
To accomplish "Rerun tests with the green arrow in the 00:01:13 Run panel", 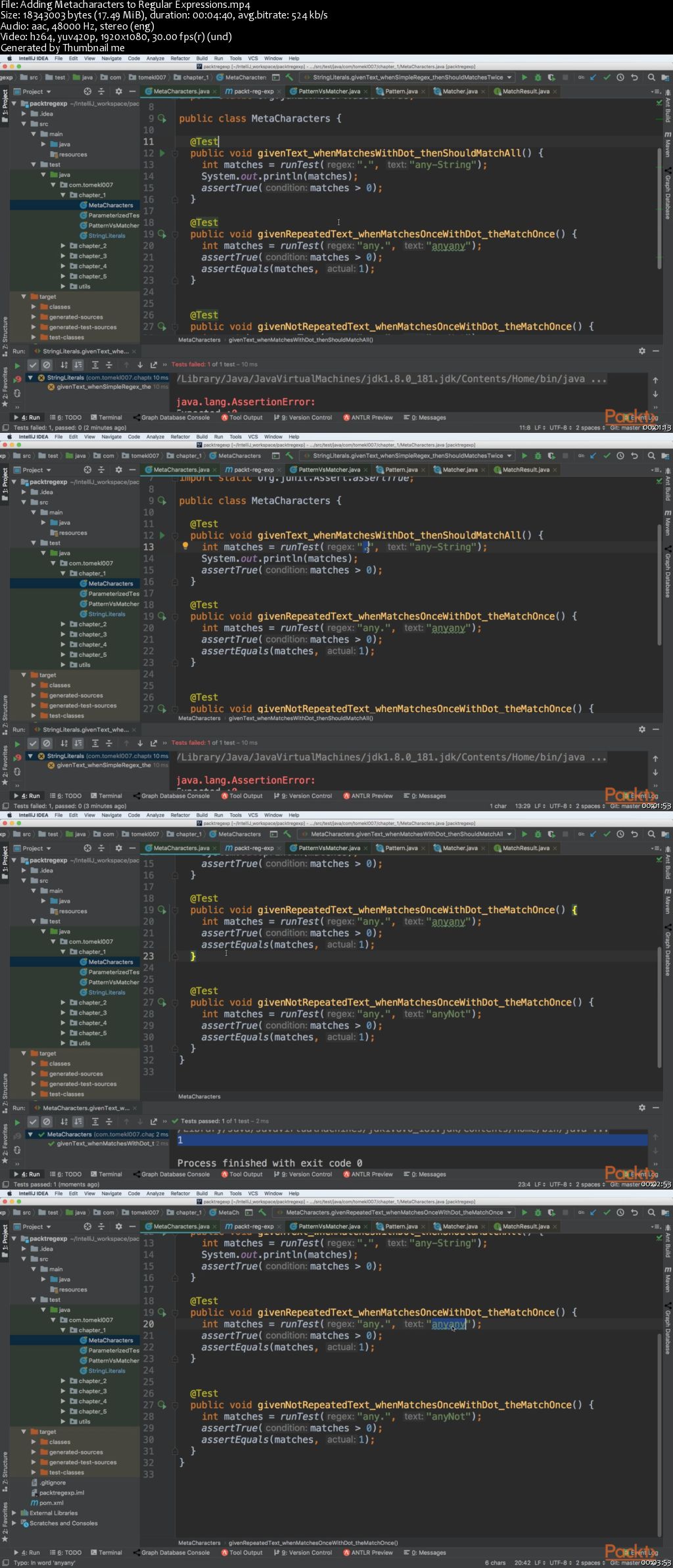I will click(17, 365).
